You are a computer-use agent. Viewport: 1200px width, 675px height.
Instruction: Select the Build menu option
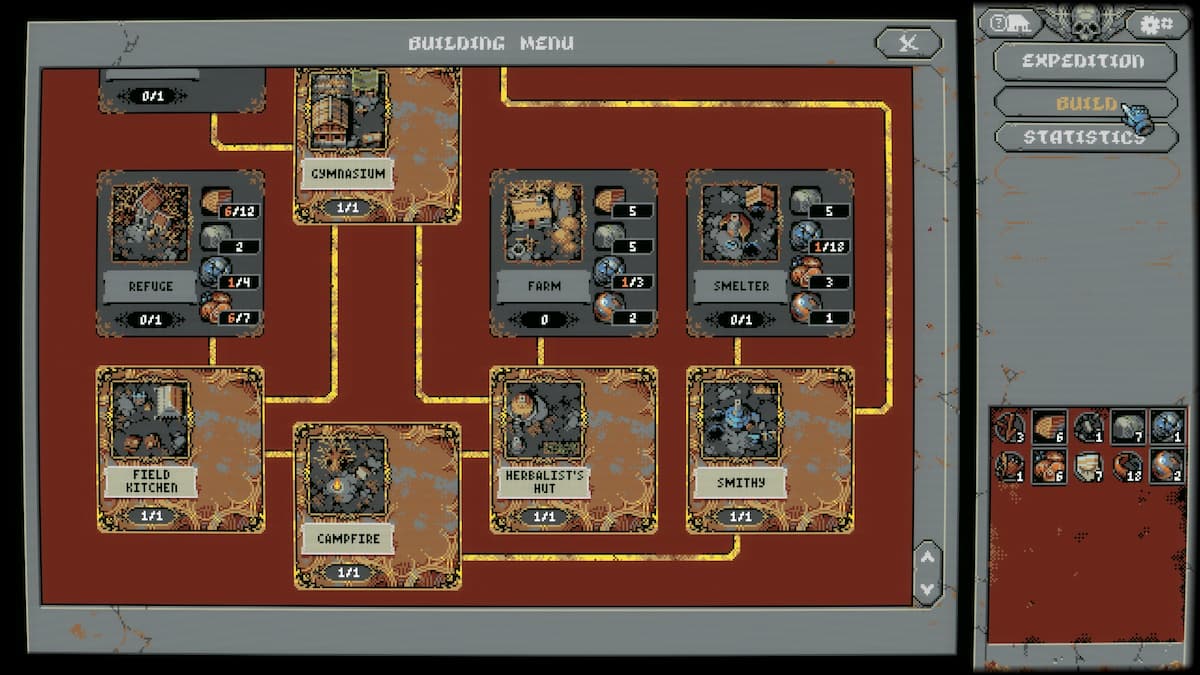click(x=1085, y=103)
